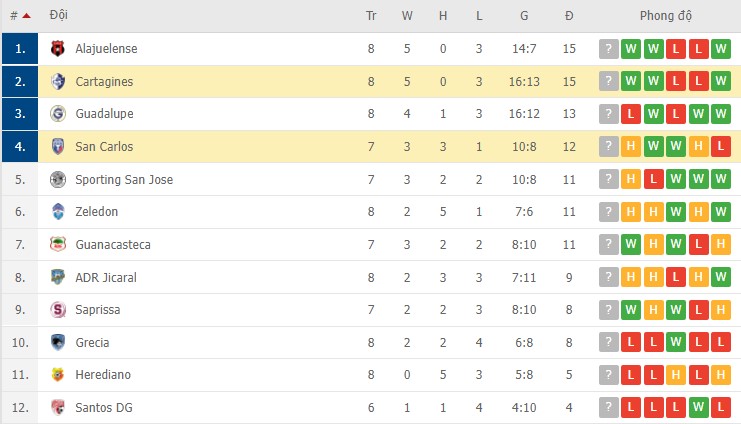Click the Guadalupe team logo
This screenshot has height=424, width=741.
point(57,114)
